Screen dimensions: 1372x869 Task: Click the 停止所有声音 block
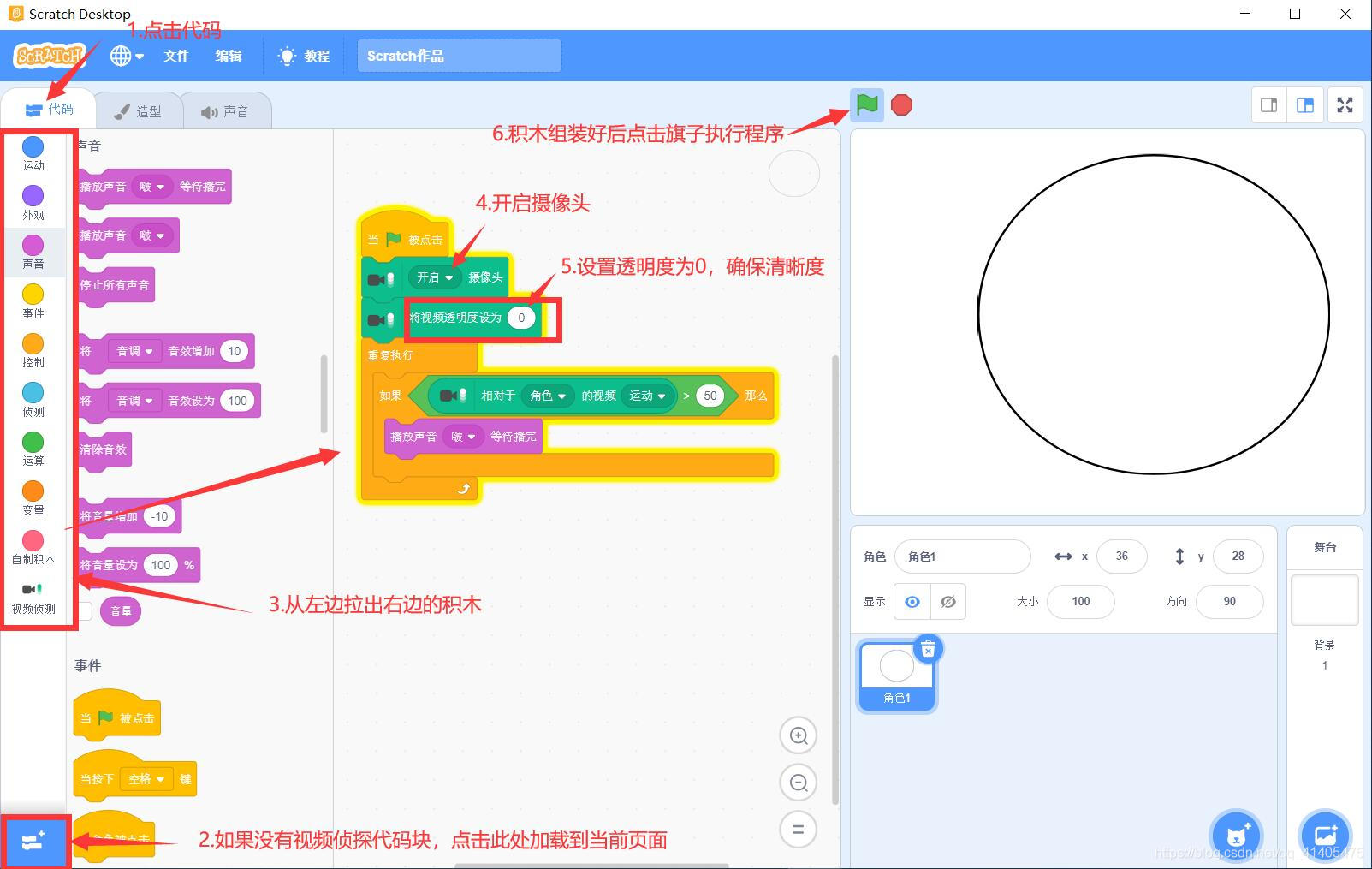(x=115, y=285)
